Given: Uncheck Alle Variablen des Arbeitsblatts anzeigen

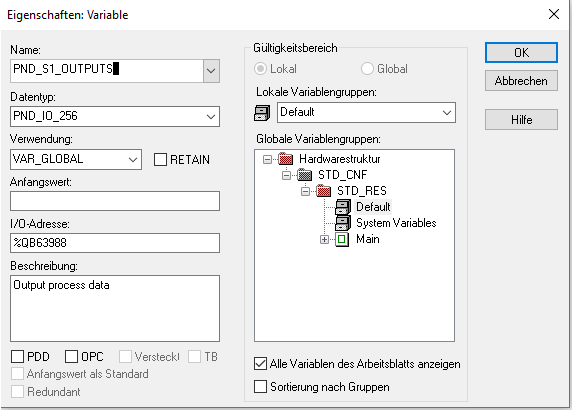Looking at the screenshot, I should point(260,364).
